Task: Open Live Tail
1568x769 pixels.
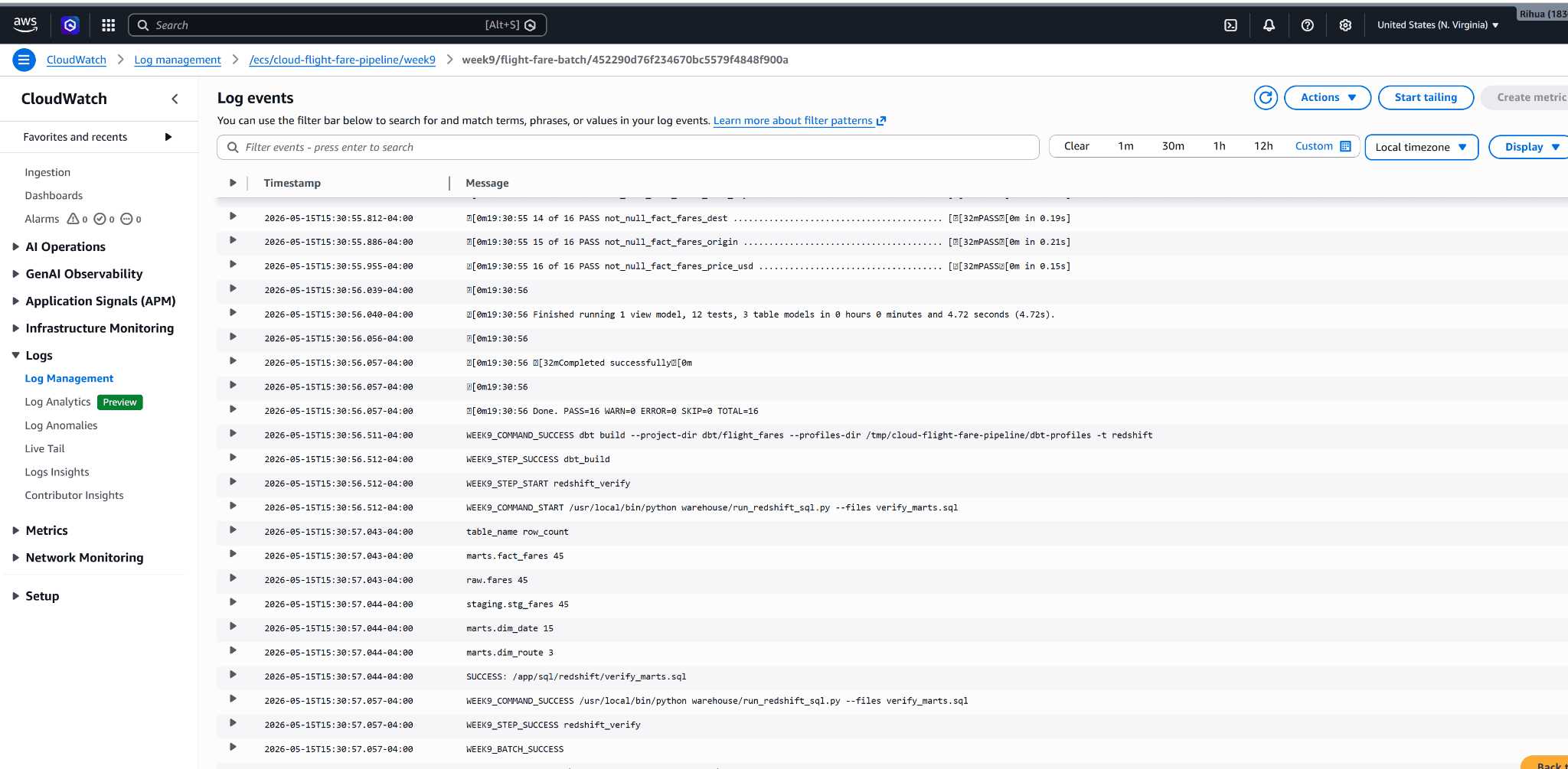Action: pos(44,449)
